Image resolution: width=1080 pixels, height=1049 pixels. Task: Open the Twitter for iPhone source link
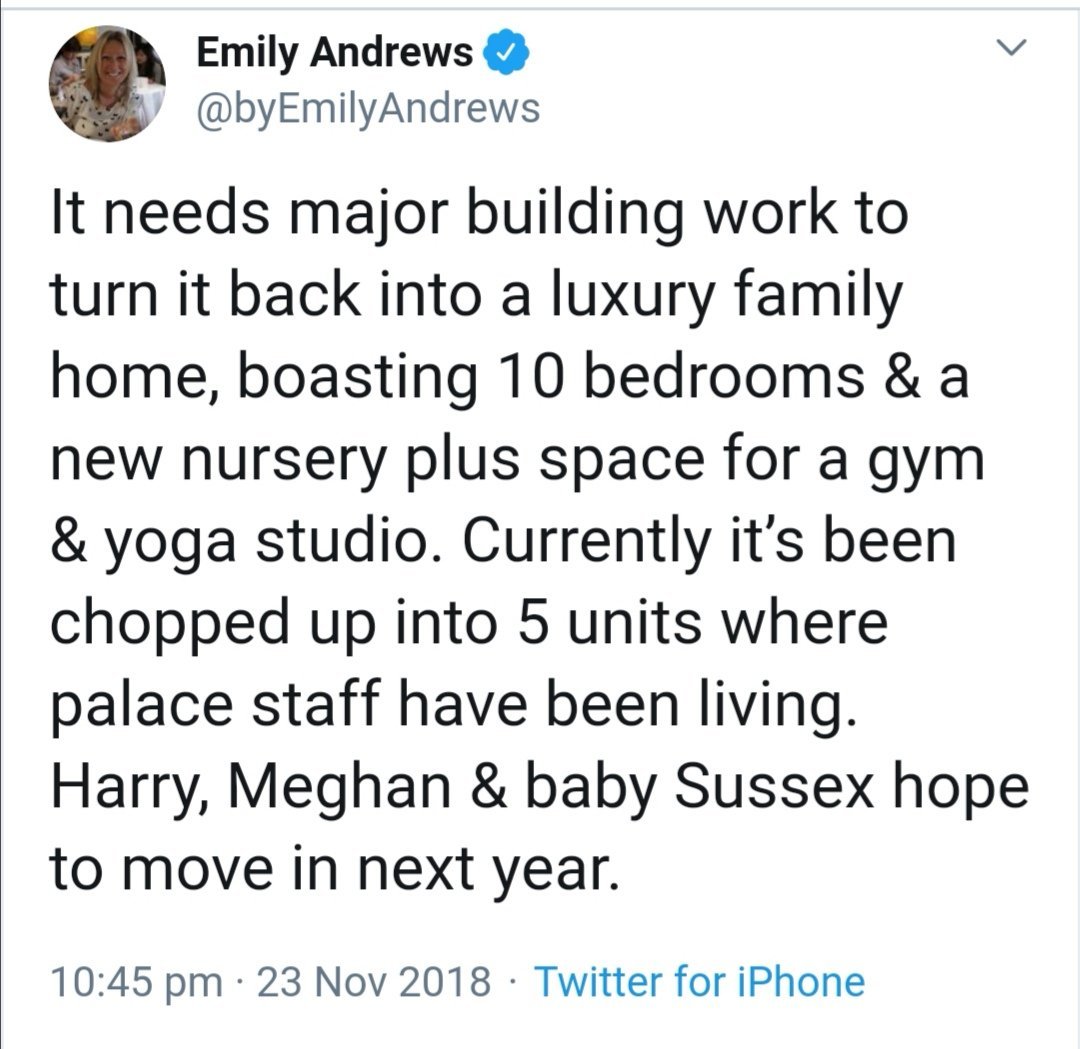699,981
